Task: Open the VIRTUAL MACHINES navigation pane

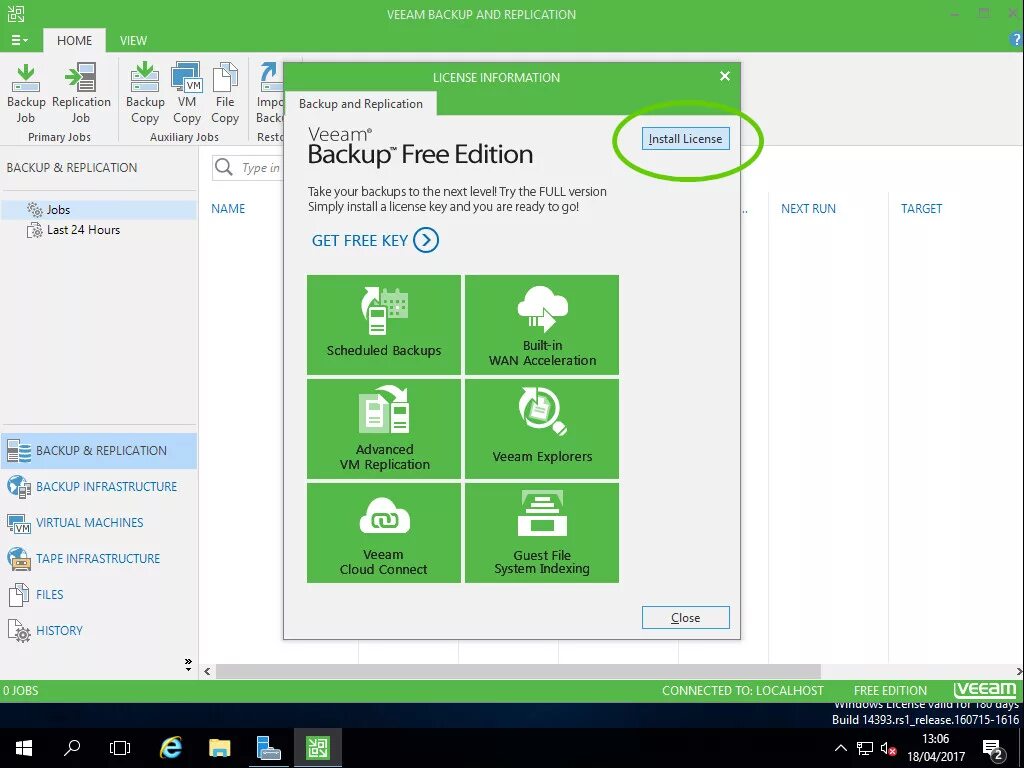Action: 99,522
